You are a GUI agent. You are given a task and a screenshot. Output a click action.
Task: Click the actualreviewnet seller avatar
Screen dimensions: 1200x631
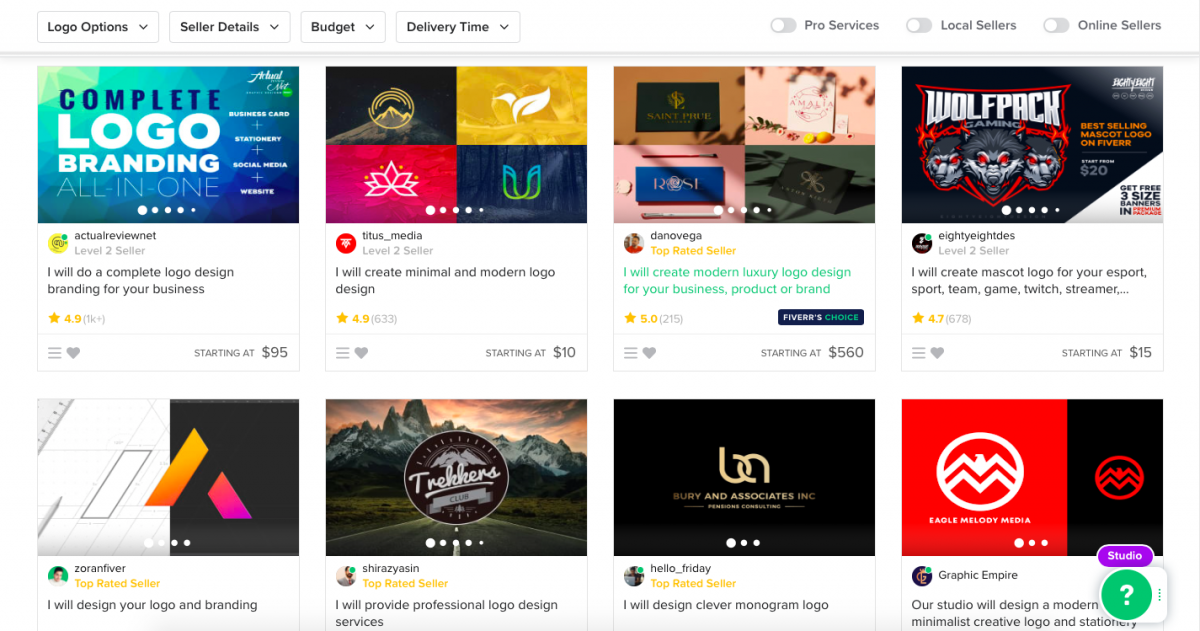pos(58,243)
